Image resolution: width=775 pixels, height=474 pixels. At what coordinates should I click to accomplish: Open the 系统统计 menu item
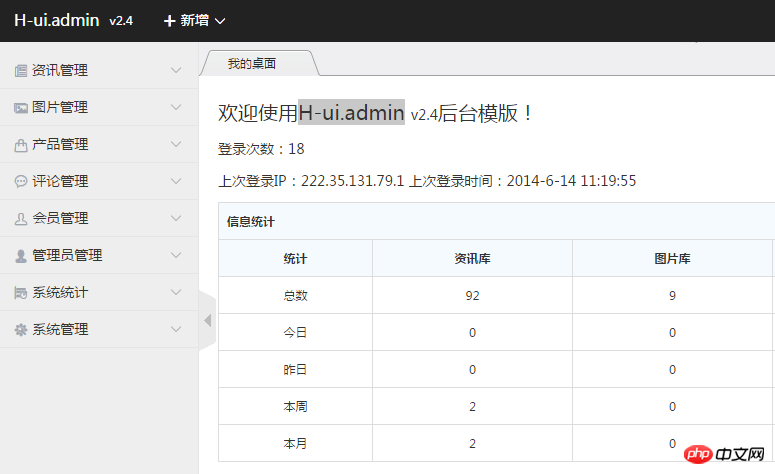pos(99,292)
